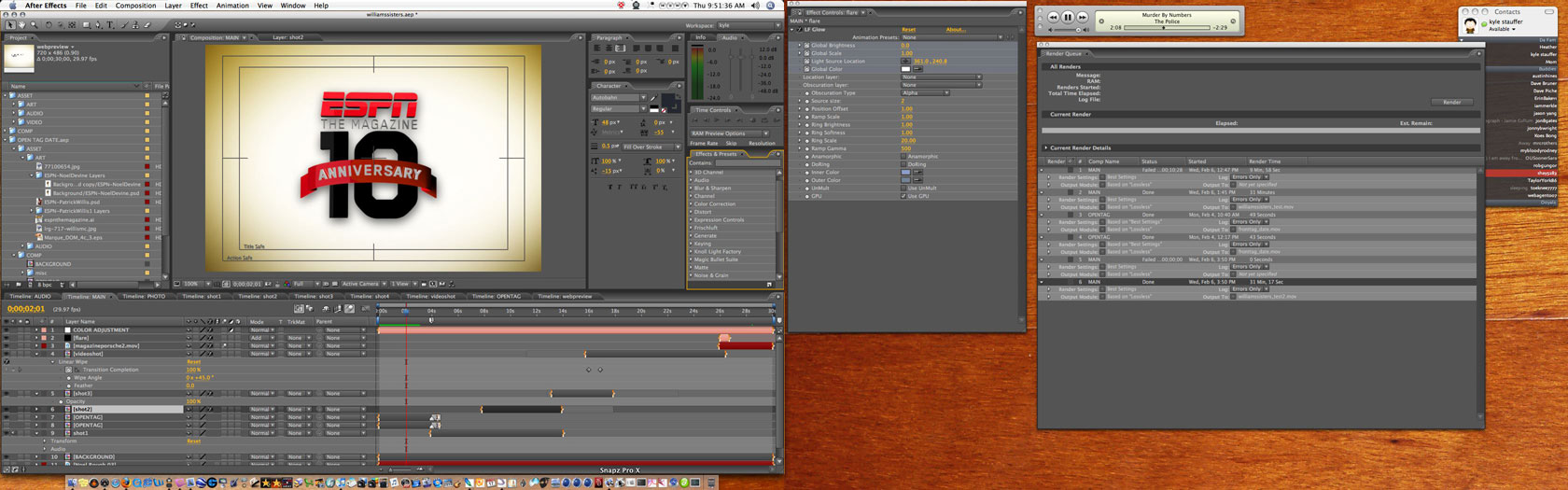1568x490 pixels.
Task: Click the left align paragraph icon
Action: (597, 48)
